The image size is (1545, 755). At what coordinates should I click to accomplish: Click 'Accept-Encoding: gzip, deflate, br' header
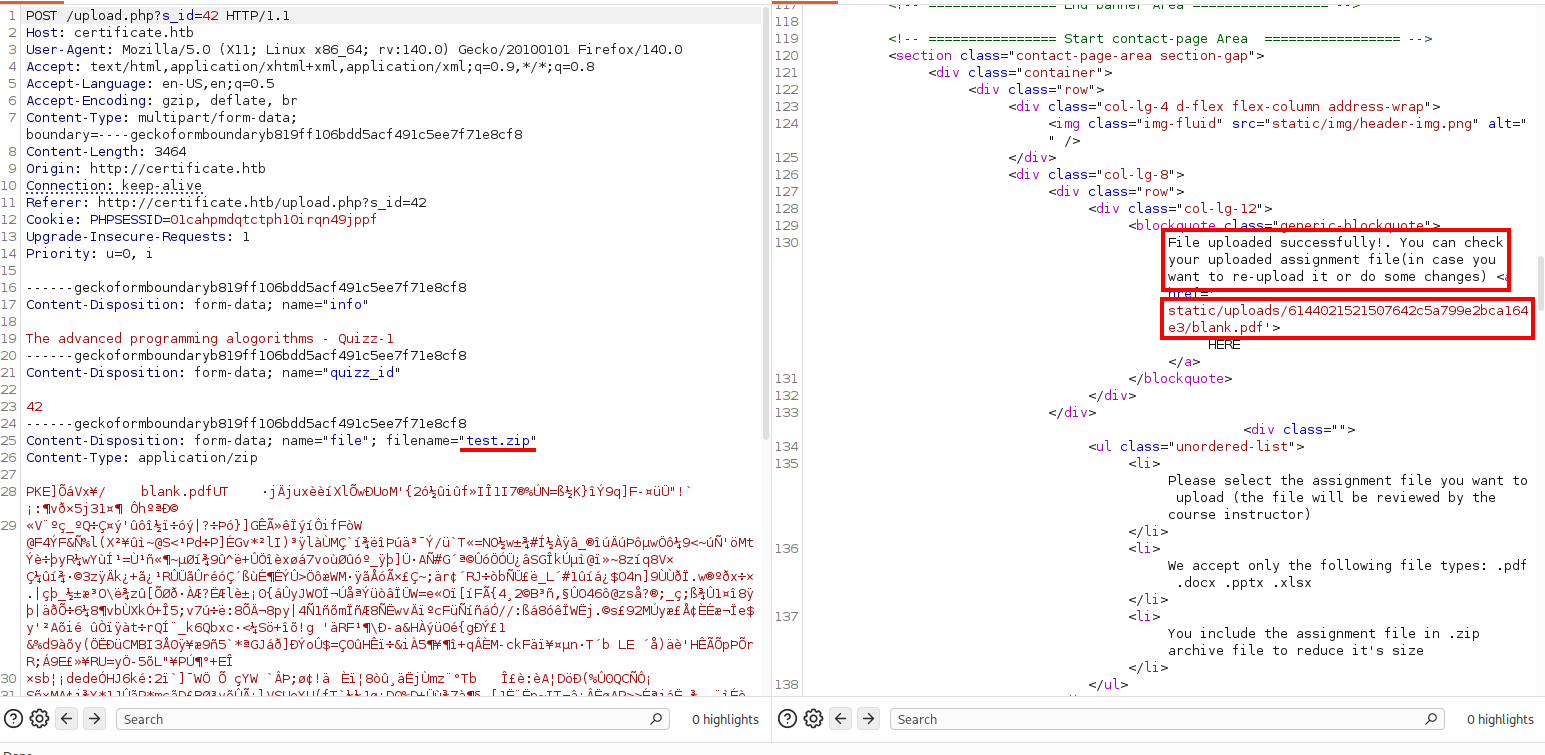(161, 101)
